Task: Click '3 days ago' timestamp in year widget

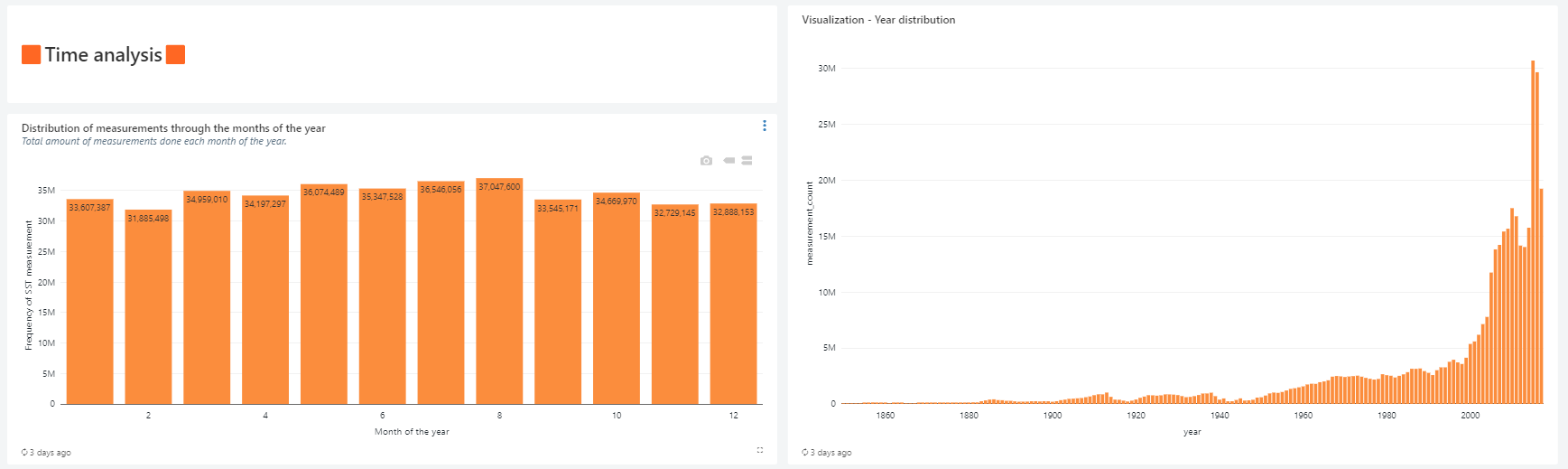Action: click(x=831, y=453)
